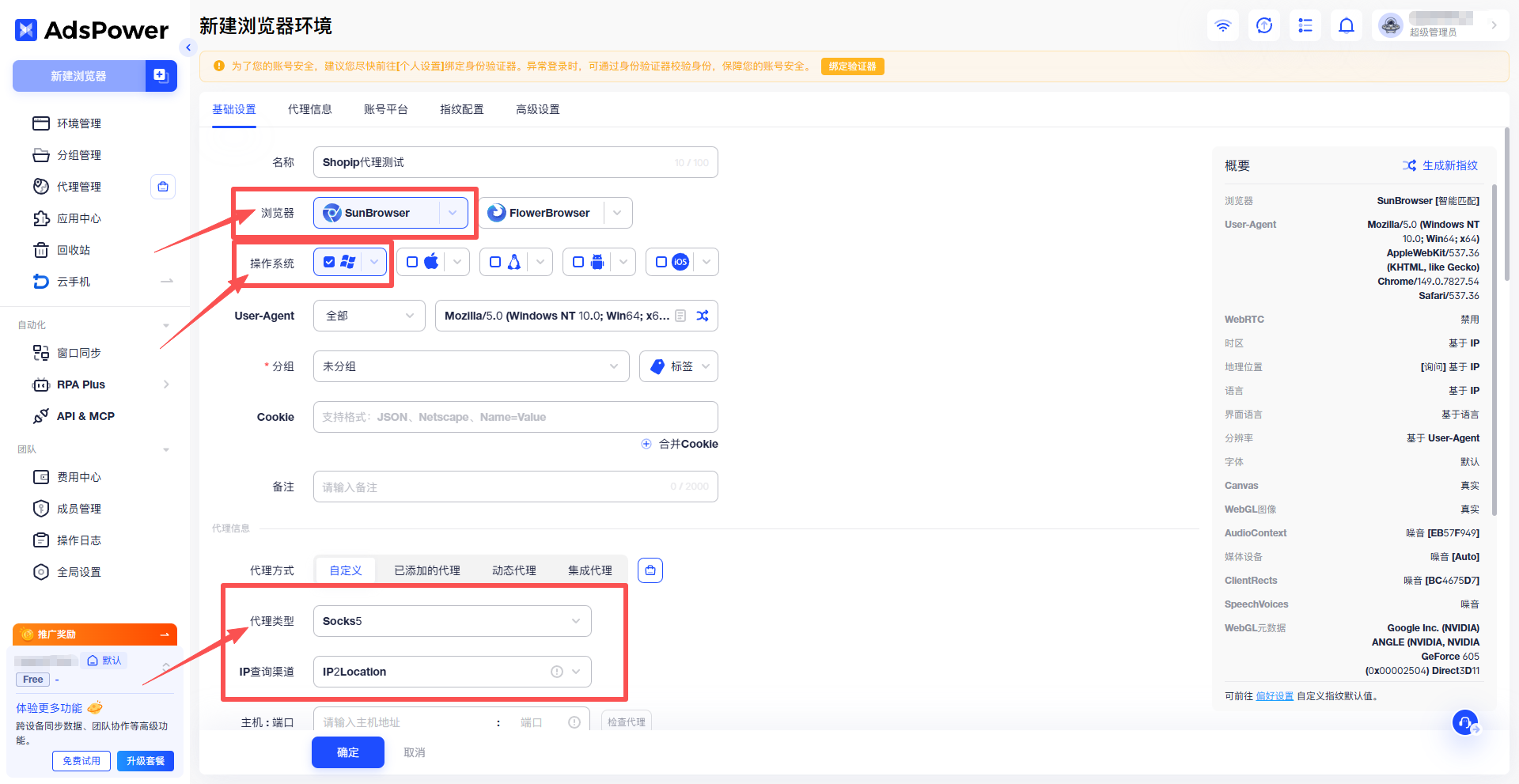Viewport: 1519px width, 784px height.
Task: Click the network status wifi icon
Action: point(1223,25)
